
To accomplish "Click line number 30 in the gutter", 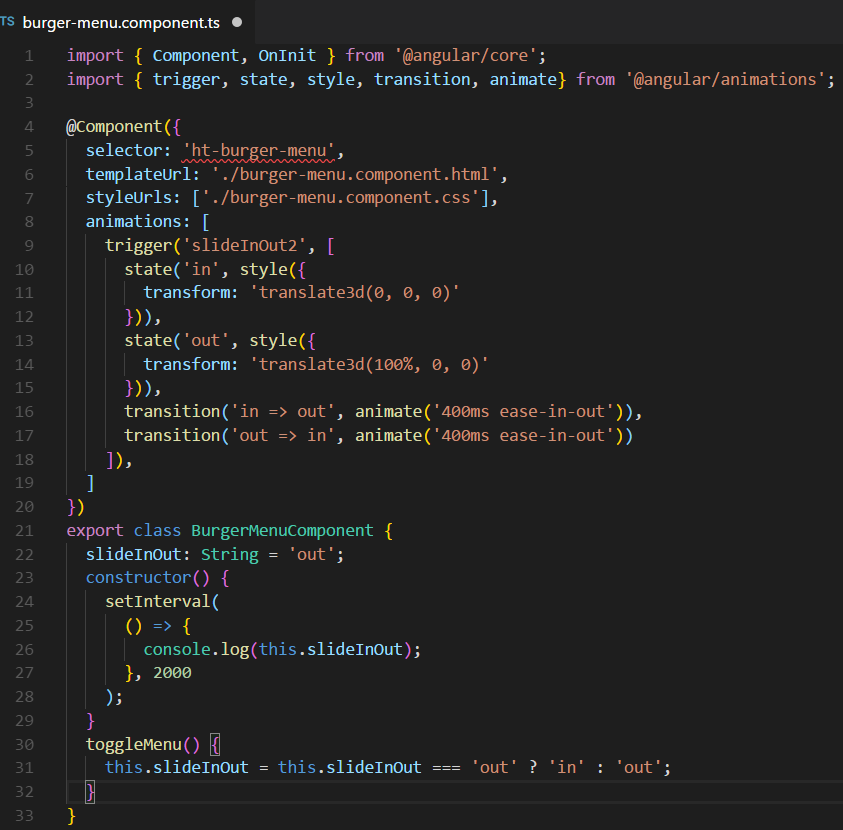I will coord(25,745).
